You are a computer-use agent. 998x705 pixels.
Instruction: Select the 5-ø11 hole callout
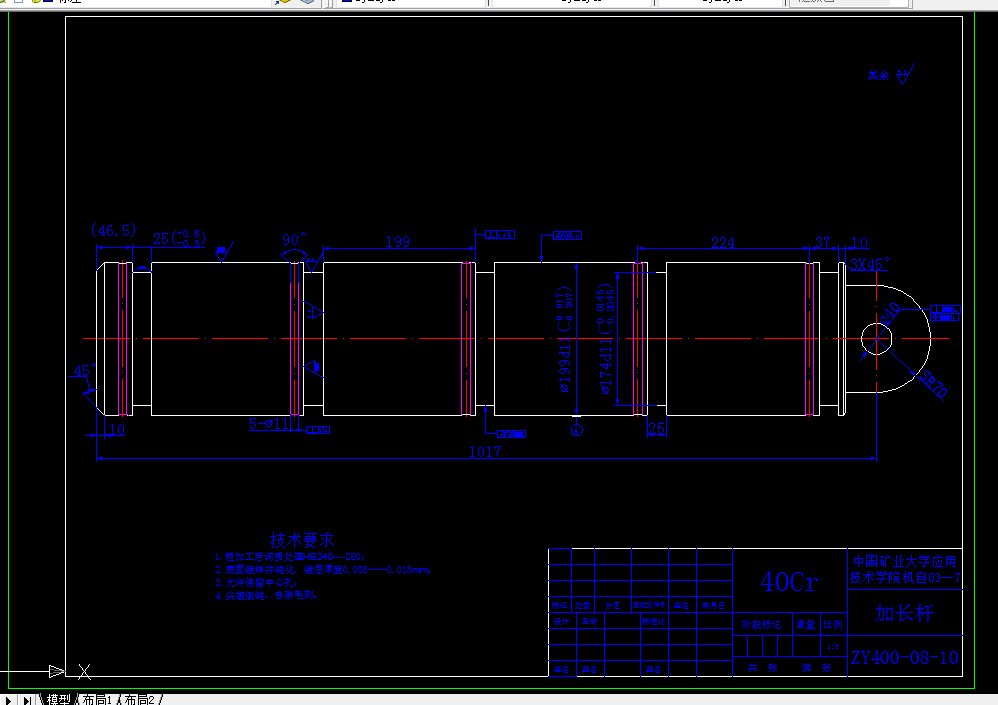[270, 423]
